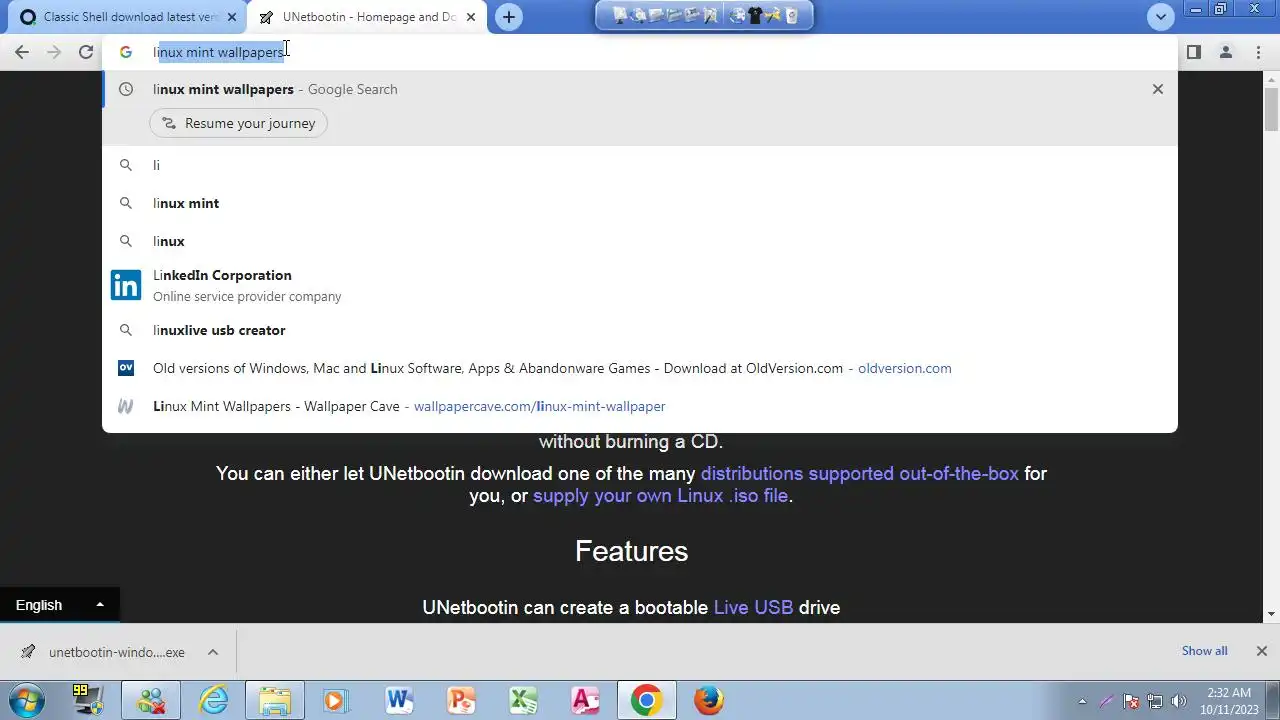Screen dimensions: 1280x720
Task: Follow the "distributions supported out-of-the-box" link
Action: [x=860, y=473]
